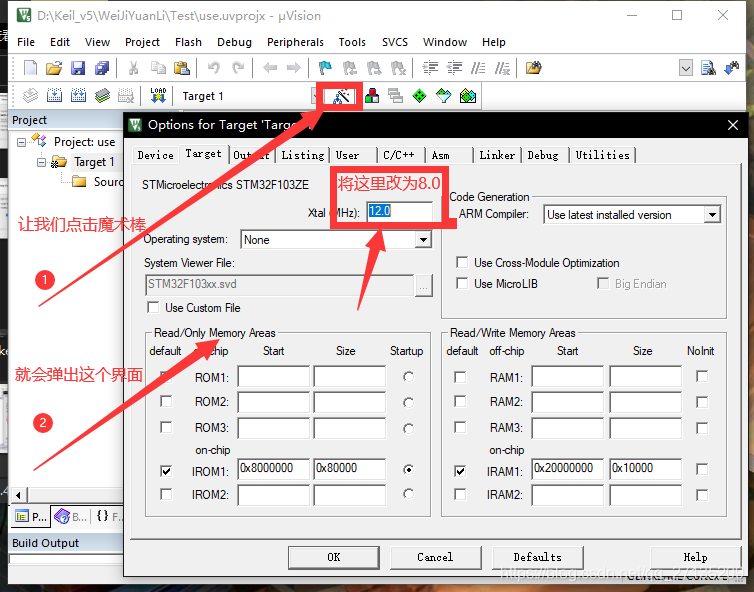Viewport: 754px width, 592px height.
Task: Click the Find in Files icon
Action: pyautogui.click(x=533, y=68)
